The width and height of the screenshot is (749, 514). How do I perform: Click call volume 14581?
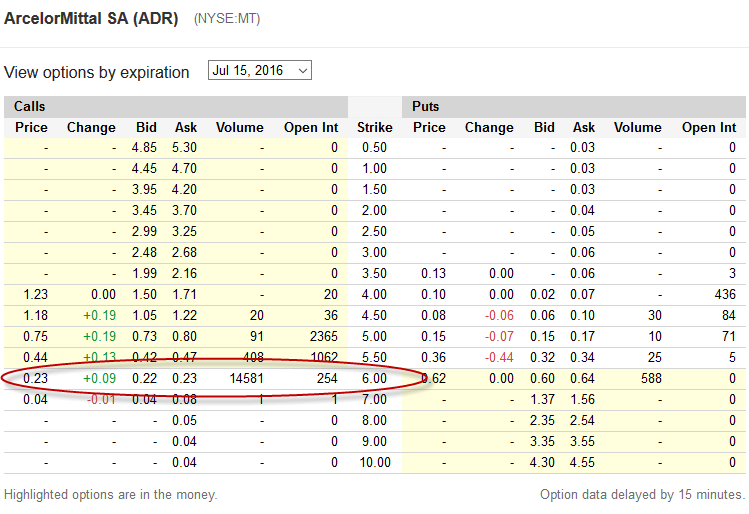[x=246, y=379]
